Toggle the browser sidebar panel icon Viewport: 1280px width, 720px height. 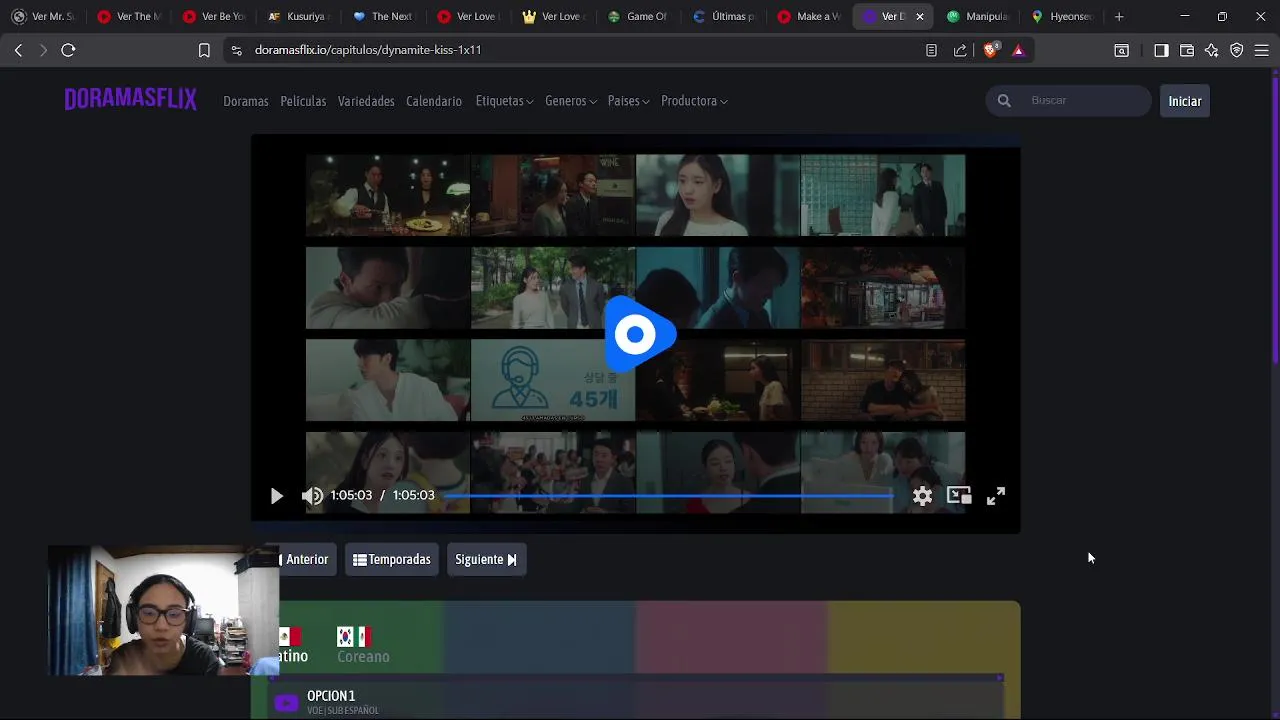1161,50
